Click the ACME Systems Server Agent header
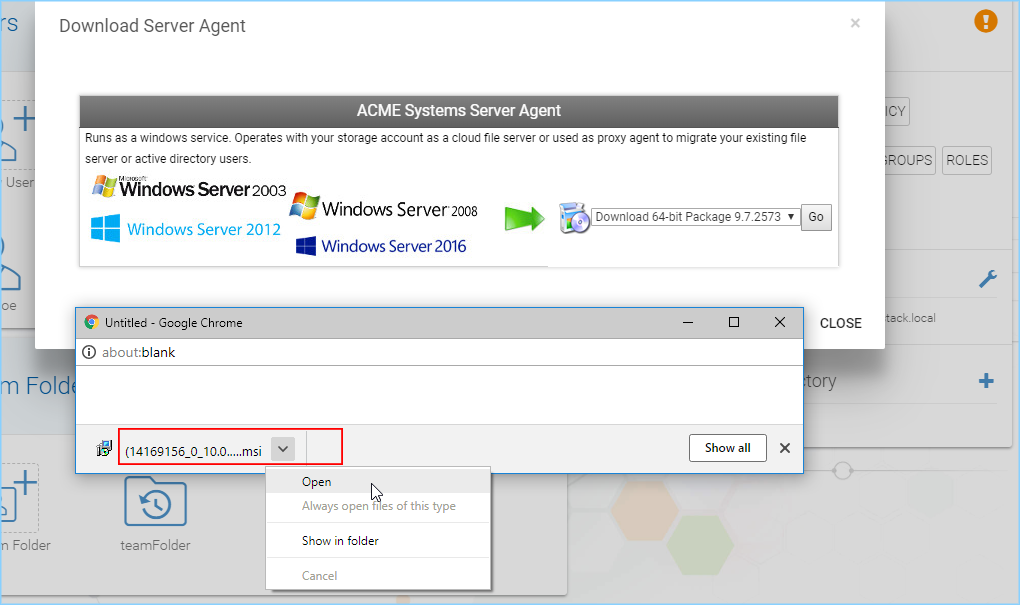 [x=459, y=111]
